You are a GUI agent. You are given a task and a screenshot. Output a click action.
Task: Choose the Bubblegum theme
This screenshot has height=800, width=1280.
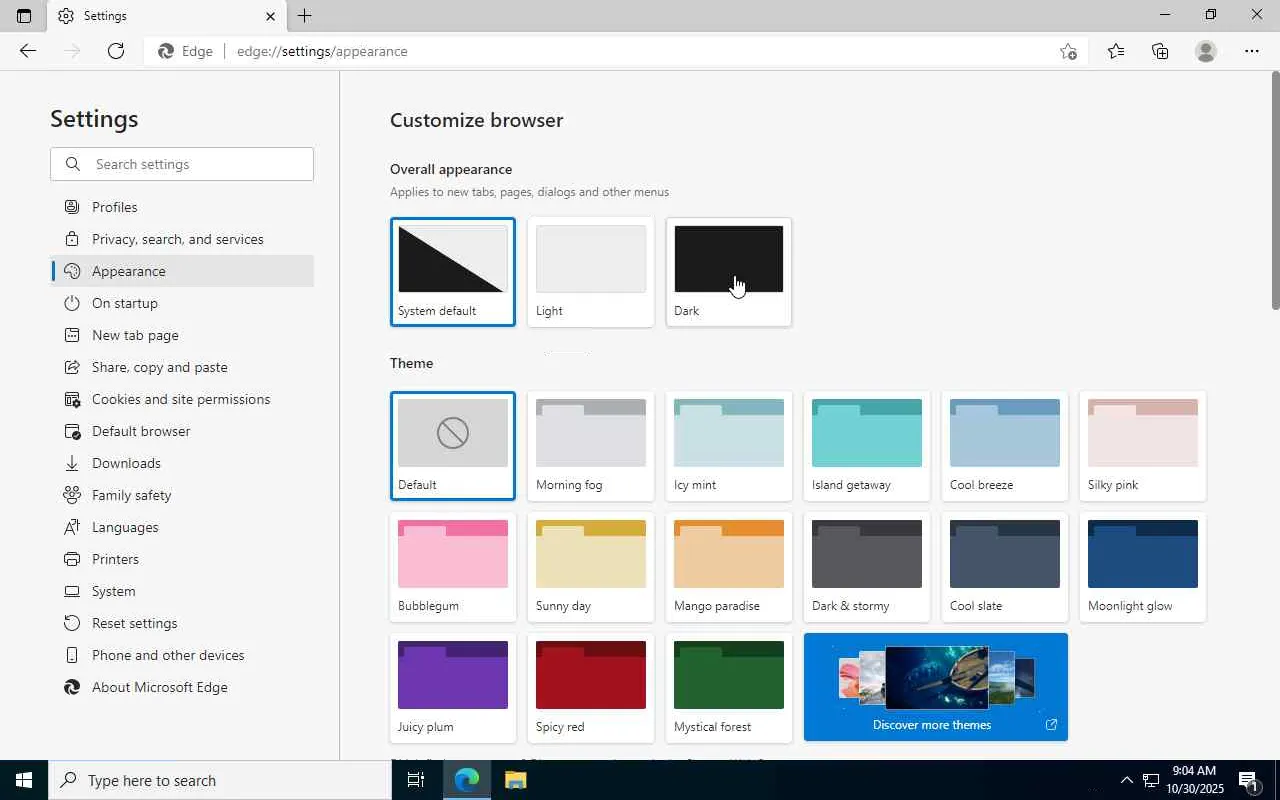(x=453, y=567)
